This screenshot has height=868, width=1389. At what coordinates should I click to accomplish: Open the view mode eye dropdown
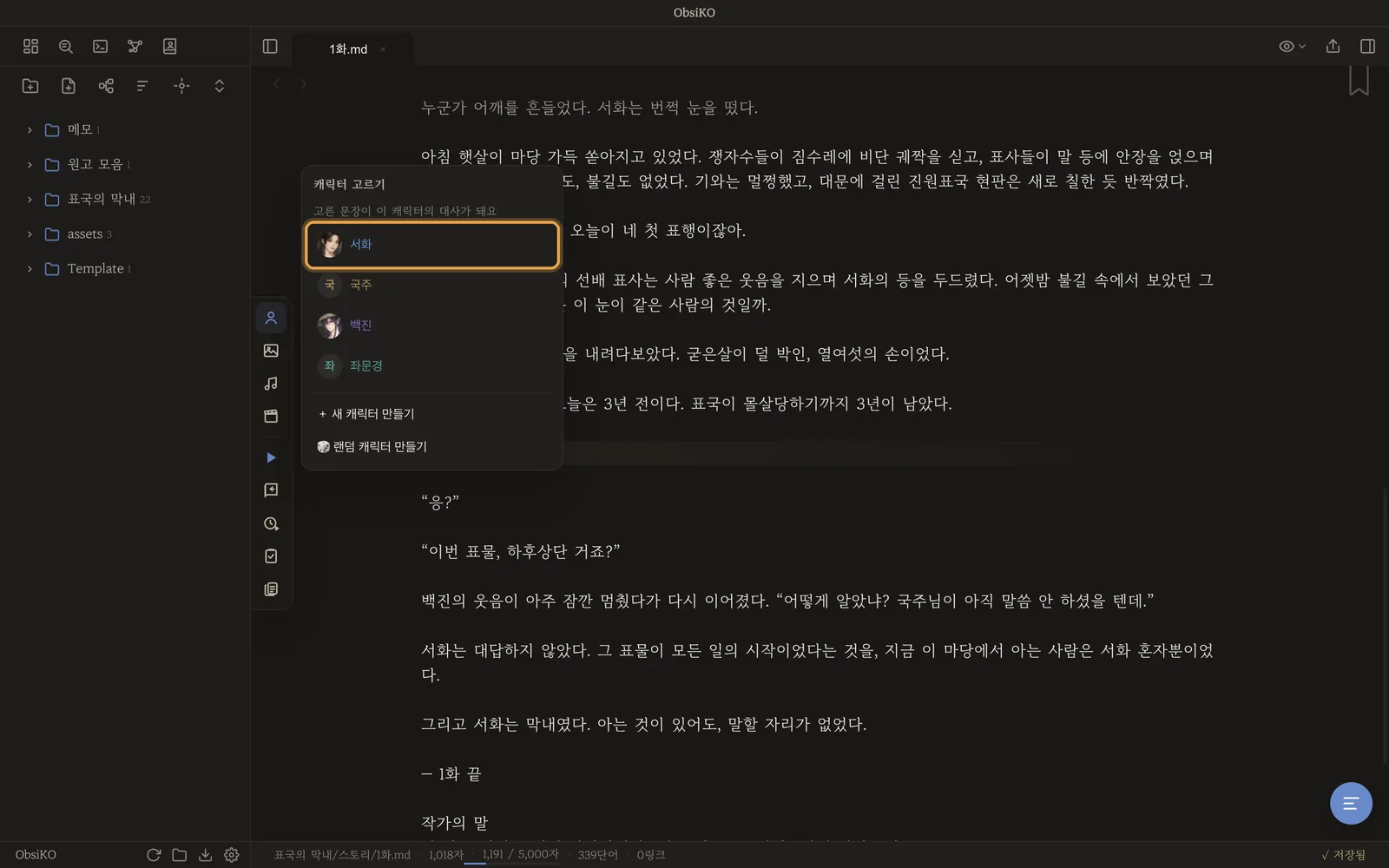pos(1292,46)
